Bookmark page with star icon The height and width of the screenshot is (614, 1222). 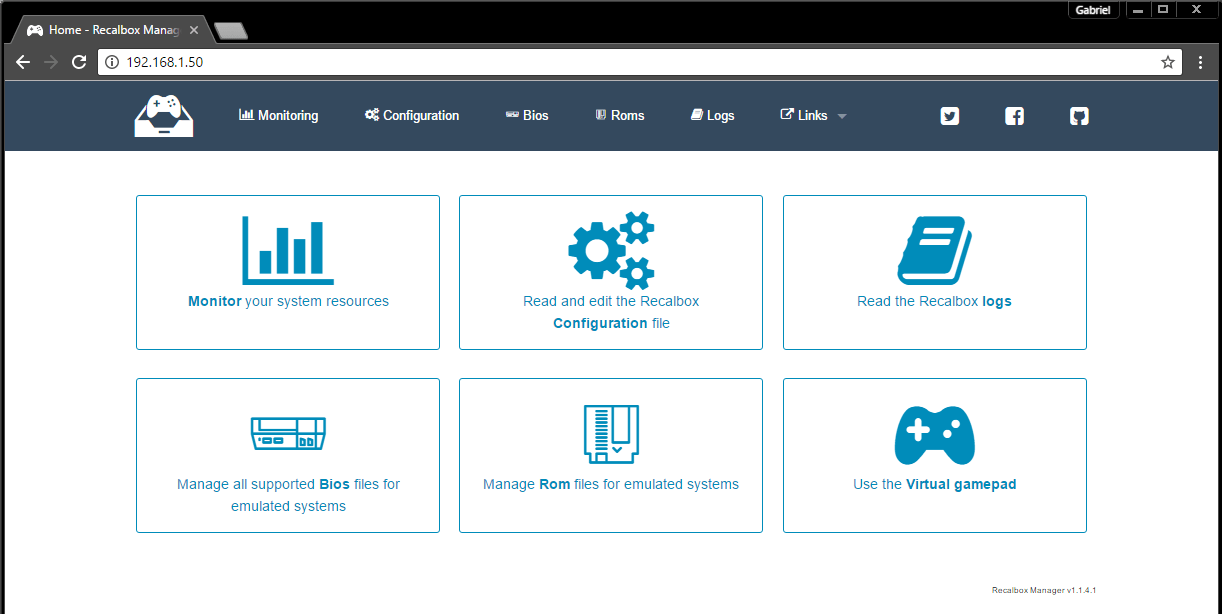click(1167, 62)
